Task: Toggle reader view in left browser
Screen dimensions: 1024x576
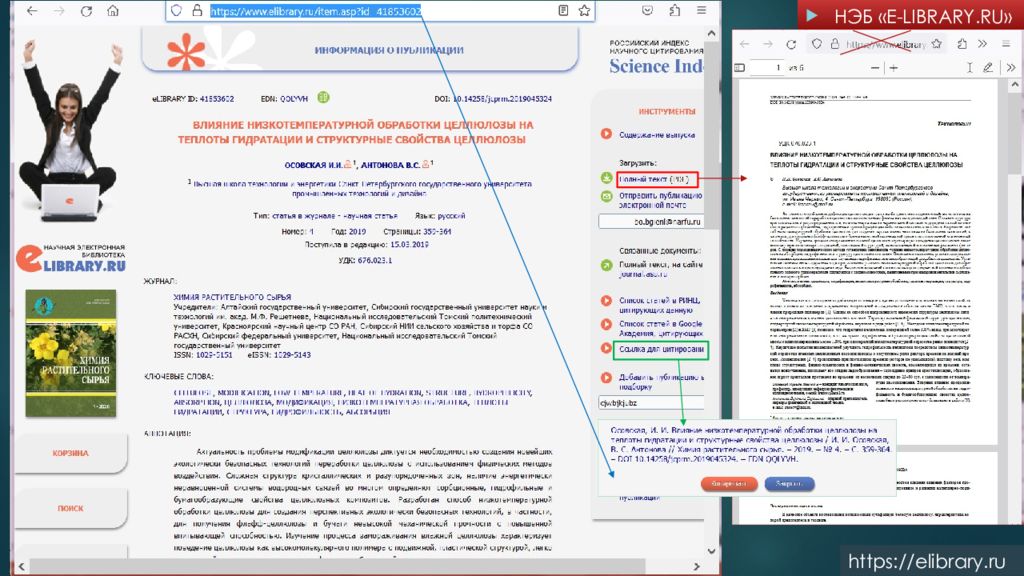Action: click(x=564, y=10)
